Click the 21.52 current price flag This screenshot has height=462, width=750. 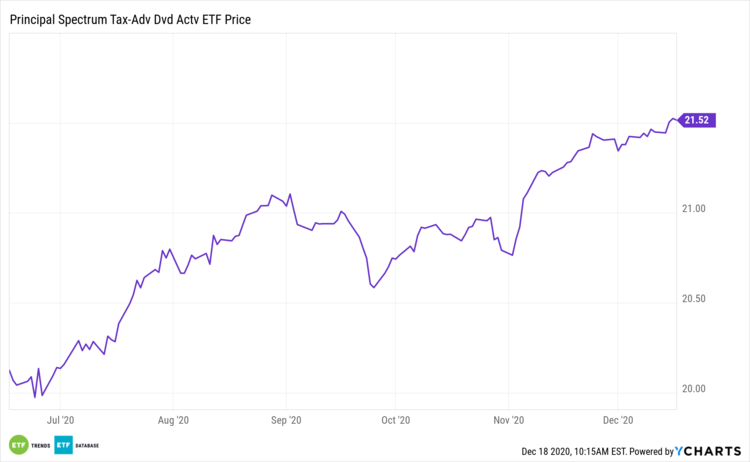[694, 121]
